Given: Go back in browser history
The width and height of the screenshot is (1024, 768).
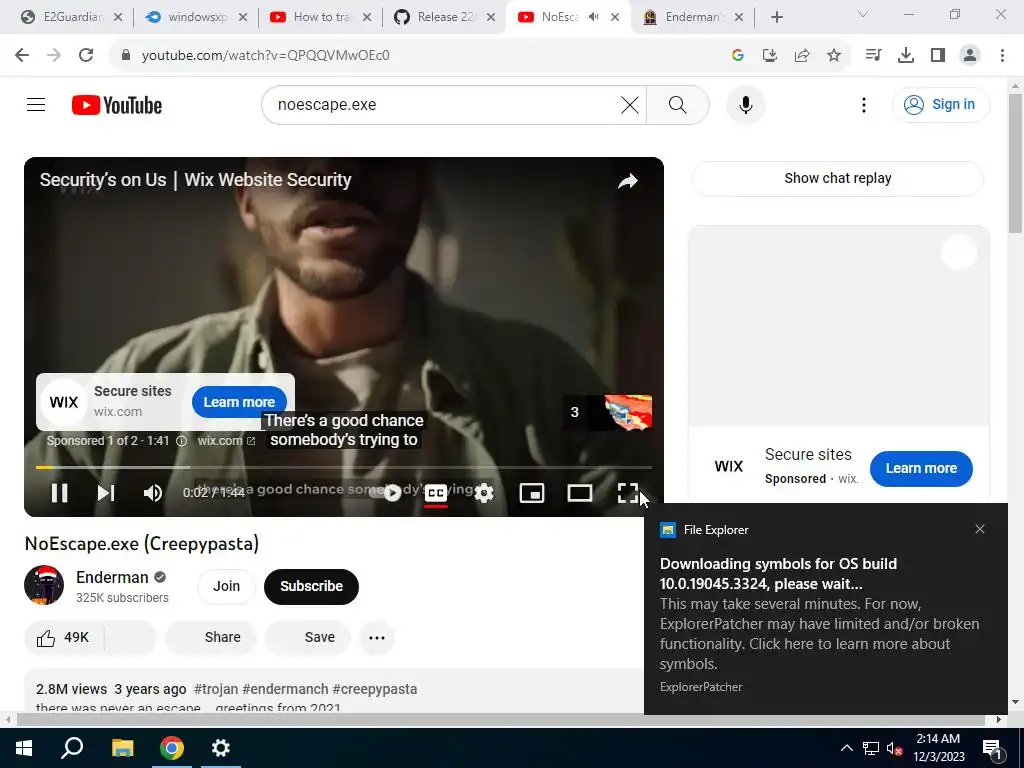Looking at the screenshot, I should [22, 55].
